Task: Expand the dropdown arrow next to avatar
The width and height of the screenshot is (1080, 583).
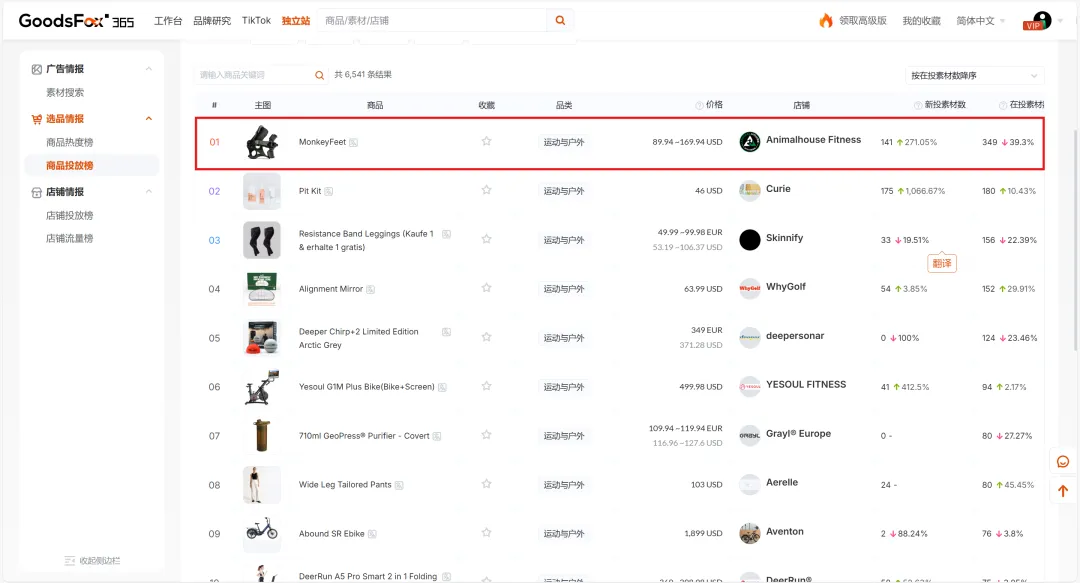Action: (1060, 21)
